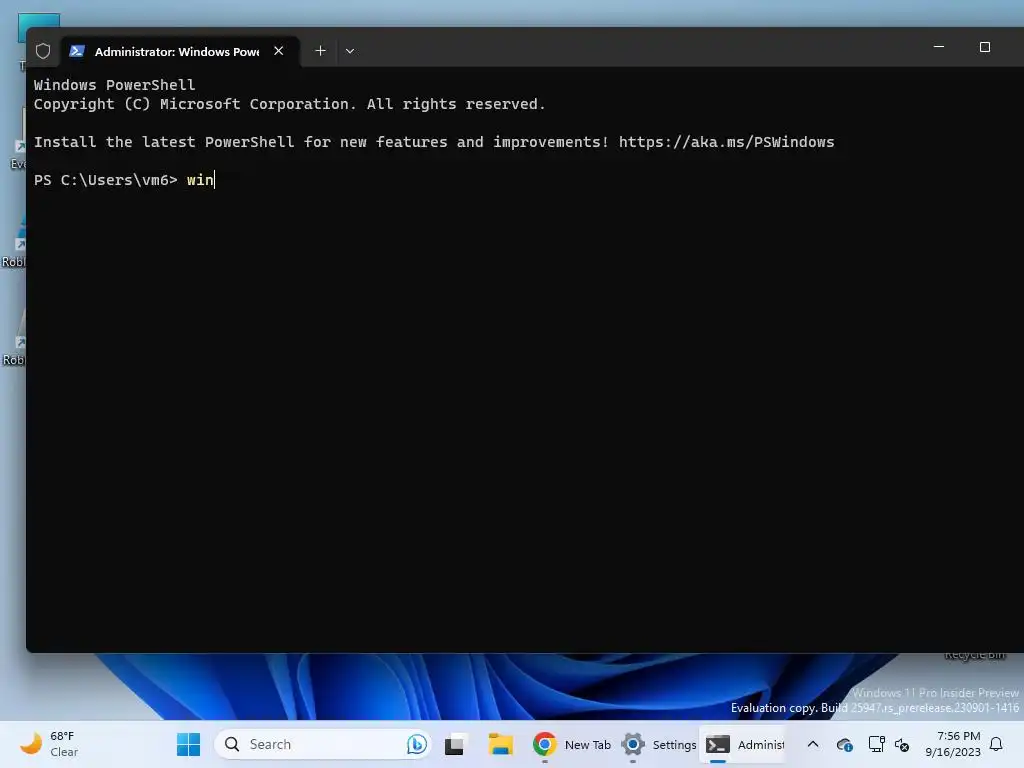Switch to Chrome New Tab window
Image resolution: width=1024 pixels, height=768 pixels.
pyautogui.click(x=572, y=744)
